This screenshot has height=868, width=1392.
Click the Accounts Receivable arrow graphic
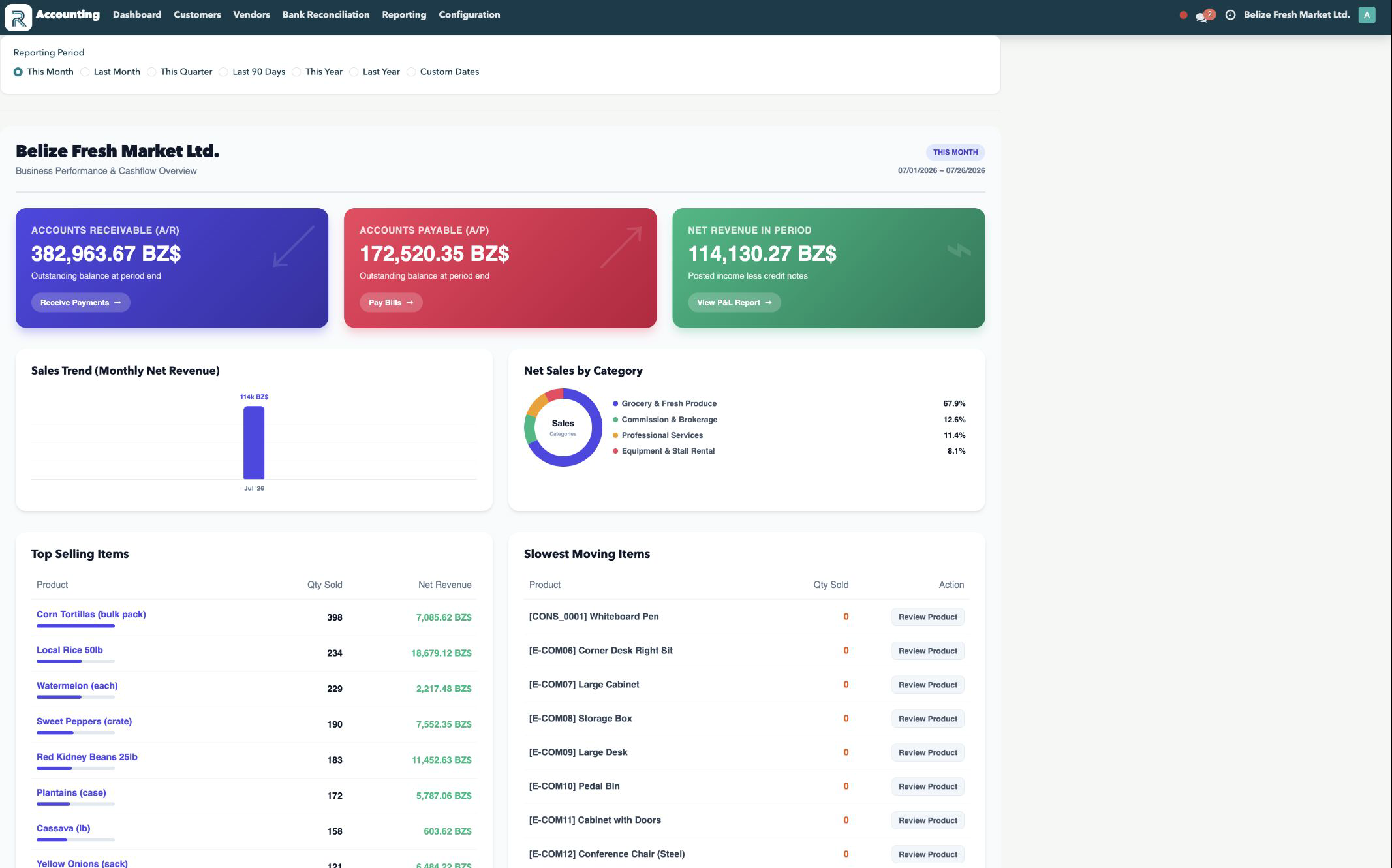tap(294, 246)
